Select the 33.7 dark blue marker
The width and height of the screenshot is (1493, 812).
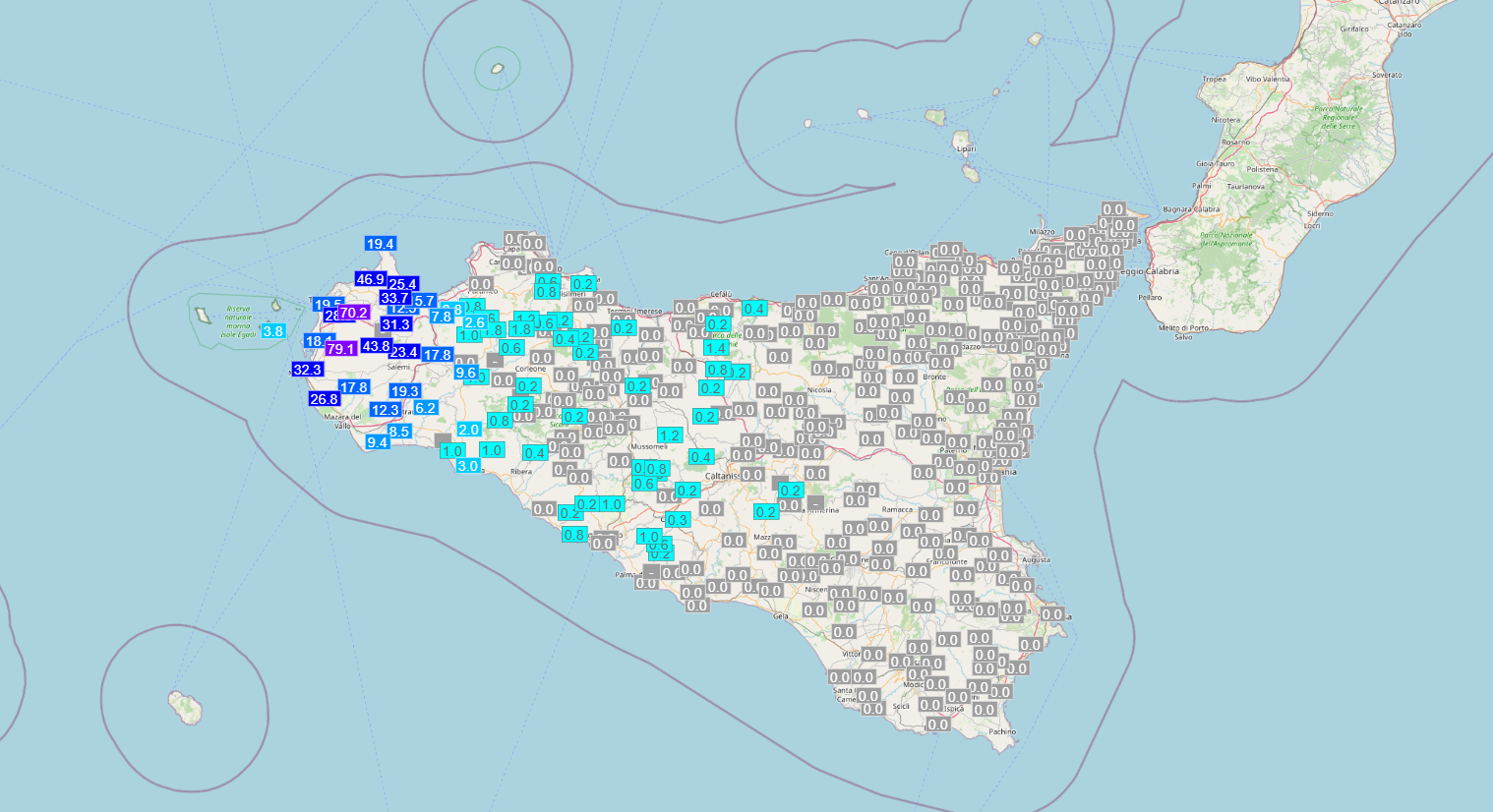(394, 298)
